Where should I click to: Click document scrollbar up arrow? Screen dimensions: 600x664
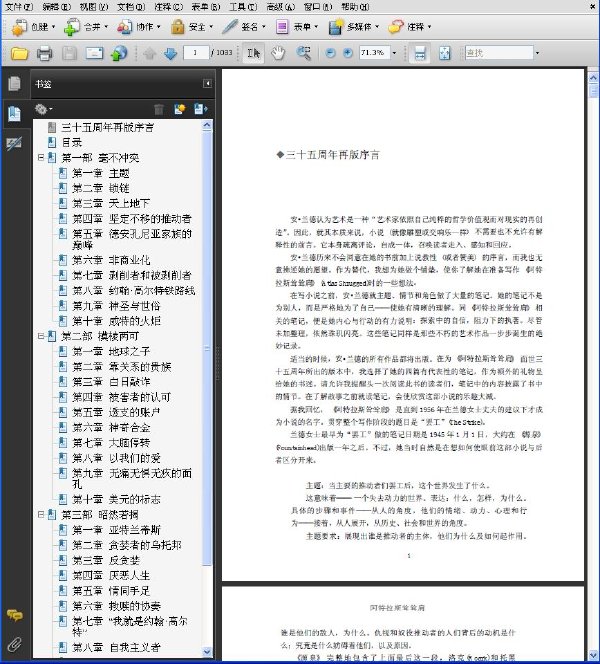tap(593, 77)
